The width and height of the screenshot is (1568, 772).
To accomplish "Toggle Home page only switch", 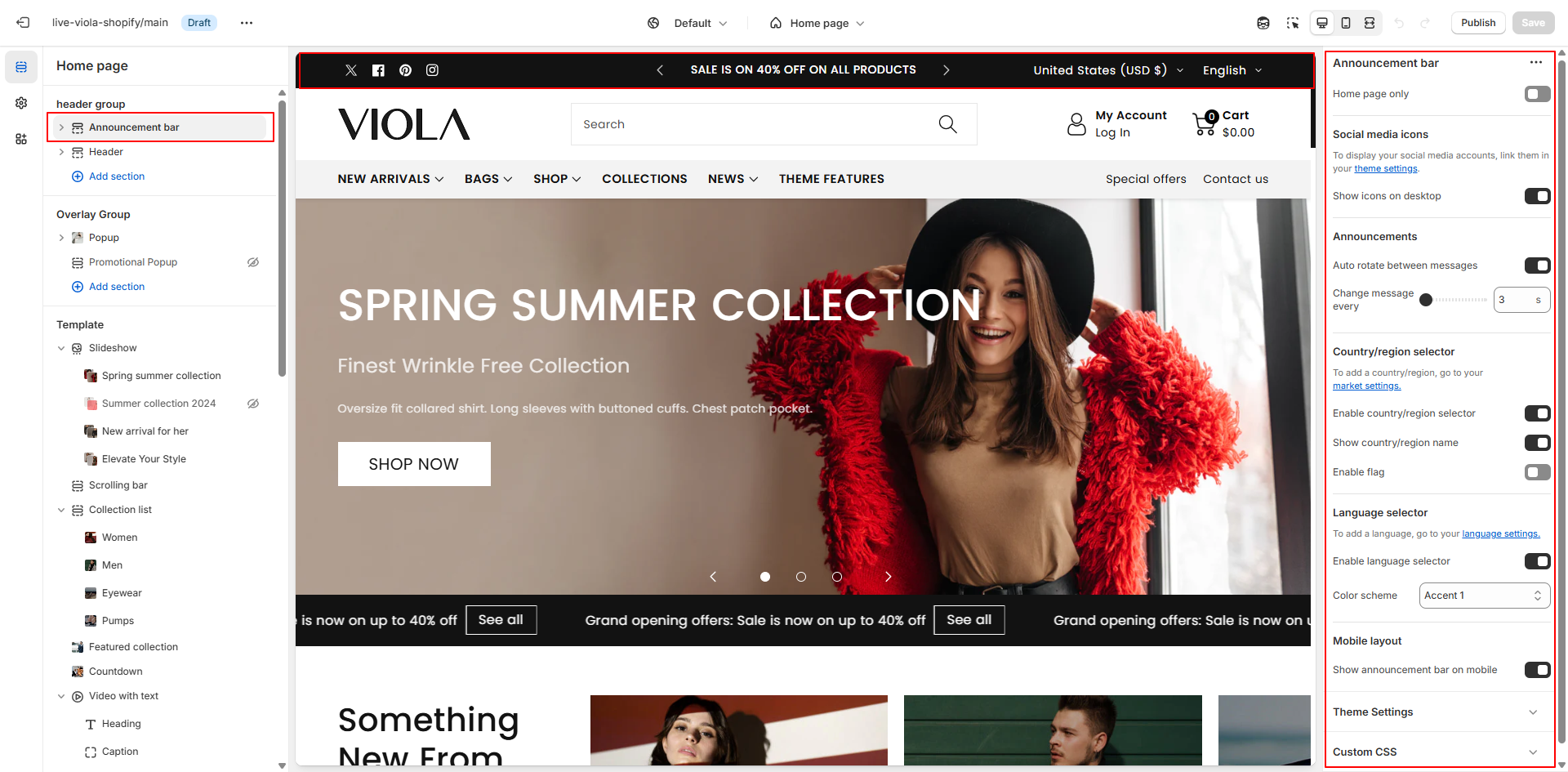I will (x=1537, y=94).
